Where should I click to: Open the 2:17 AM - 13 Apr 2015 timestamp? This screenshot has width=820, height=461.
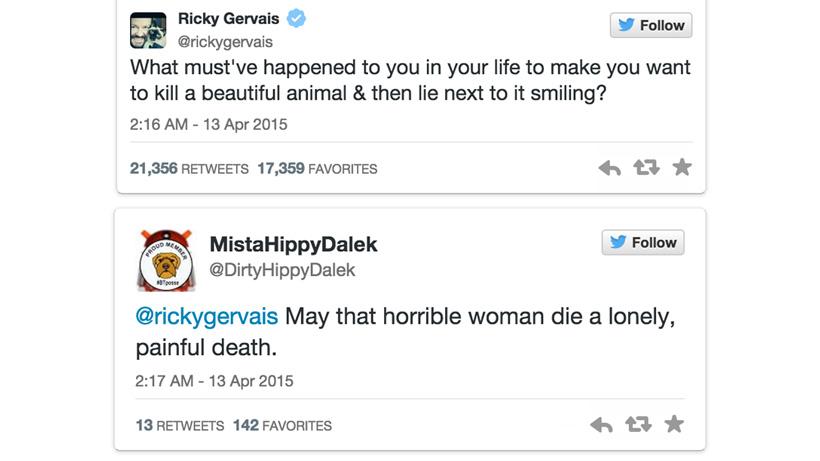pos(214,381)
